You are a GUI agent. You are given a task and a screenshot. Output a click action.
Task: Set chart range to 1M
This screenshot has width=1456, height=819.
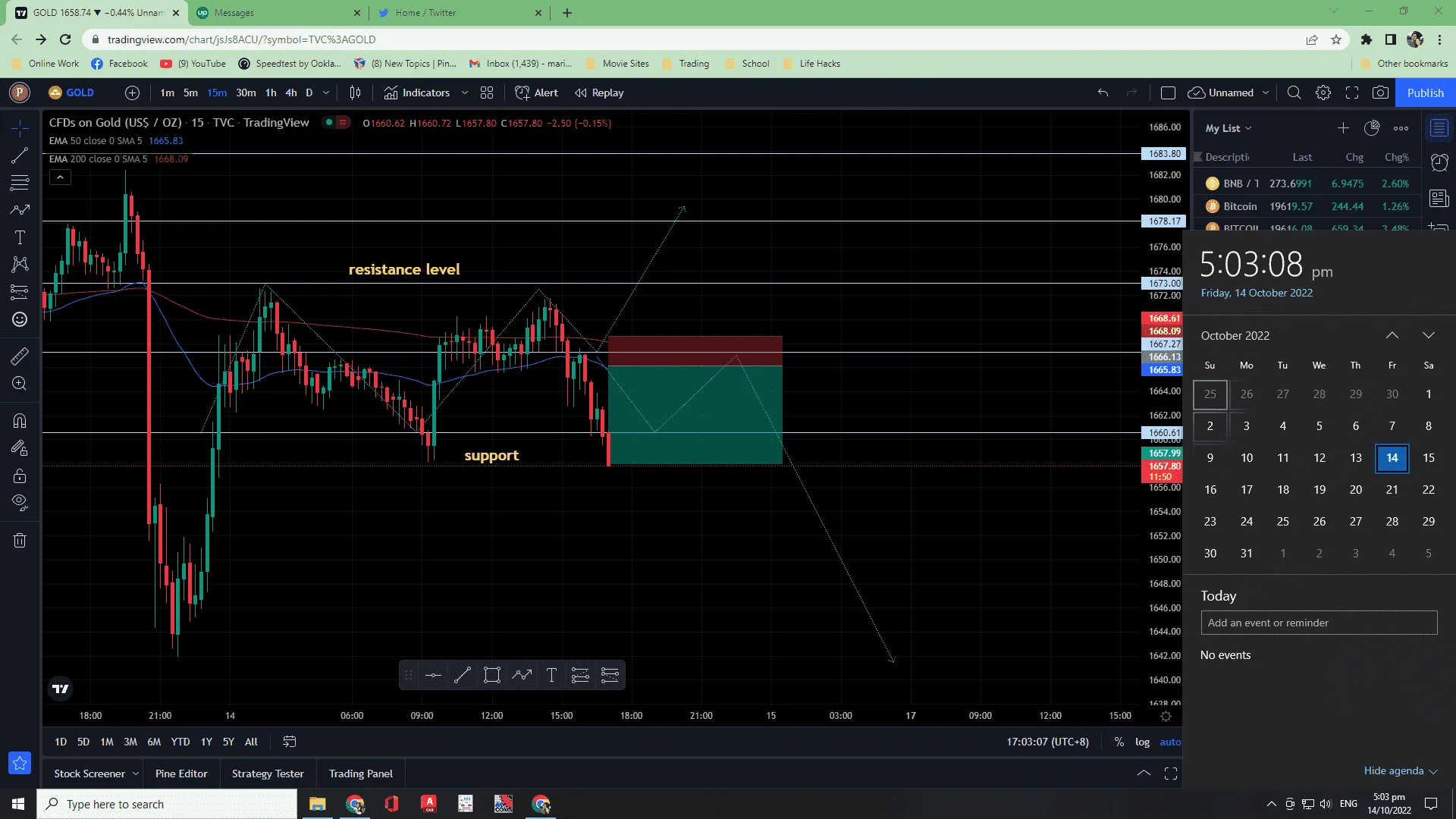pyautogui.click(x=107, y=742)
